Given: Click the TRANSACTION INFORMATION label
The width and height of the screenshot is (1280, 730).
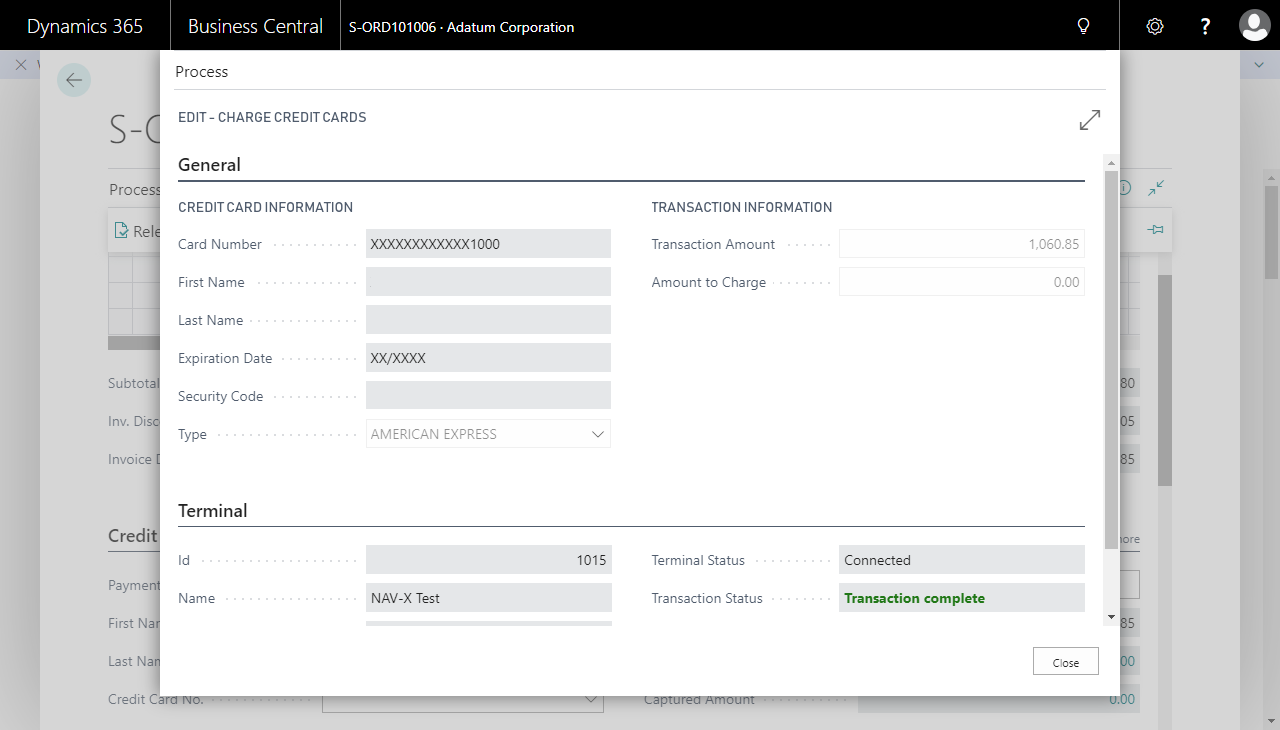Looking at the screenshot, I should pyautogui.click(x=742, y=207).
